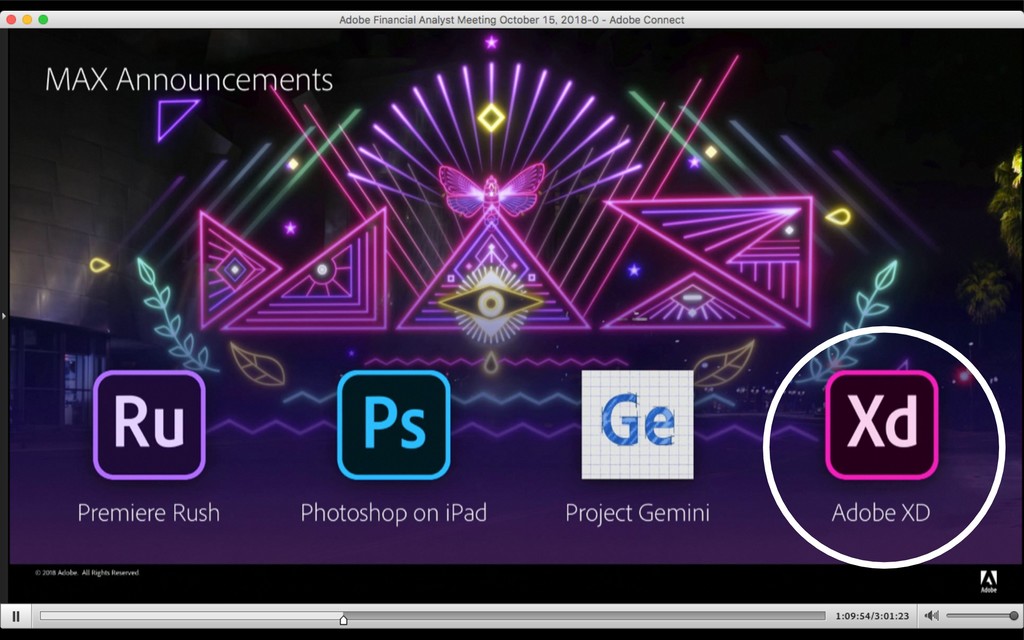Click the Project Gemini Ge icon
This screenshot has width=1024, height=640.
637,424
